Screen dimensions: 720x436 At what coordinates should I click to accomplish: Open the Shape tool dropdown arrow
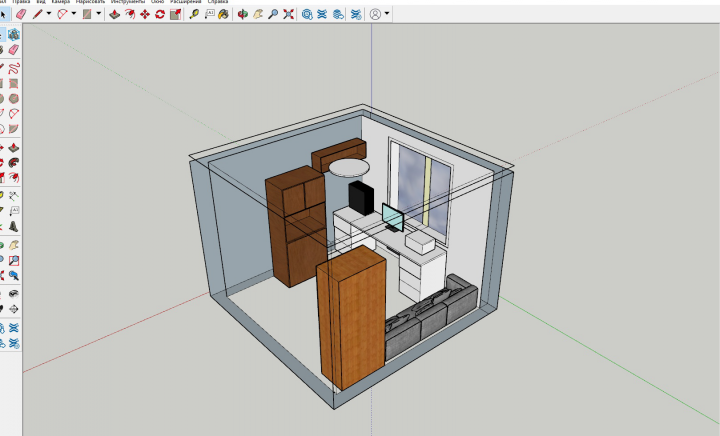click(x=98, y=14)
